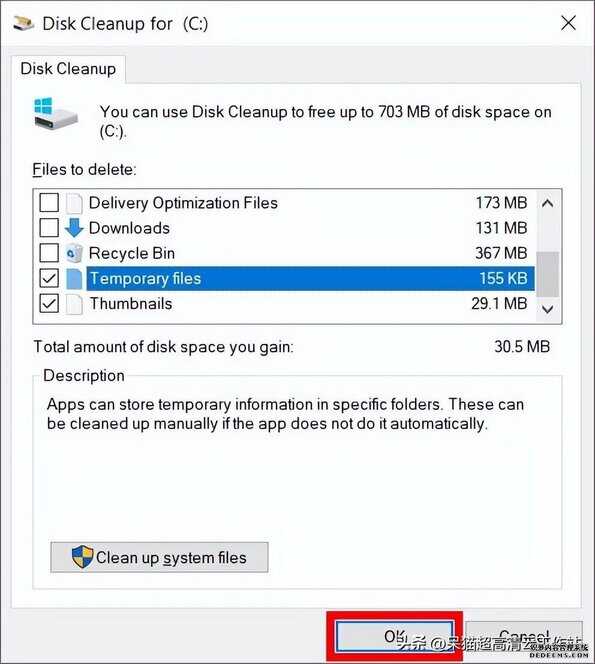Image resolution: width=595 pixels, height=664 pixels.
Task: Uncheck the Thumbnails checkbox
Action: (49, 304)
